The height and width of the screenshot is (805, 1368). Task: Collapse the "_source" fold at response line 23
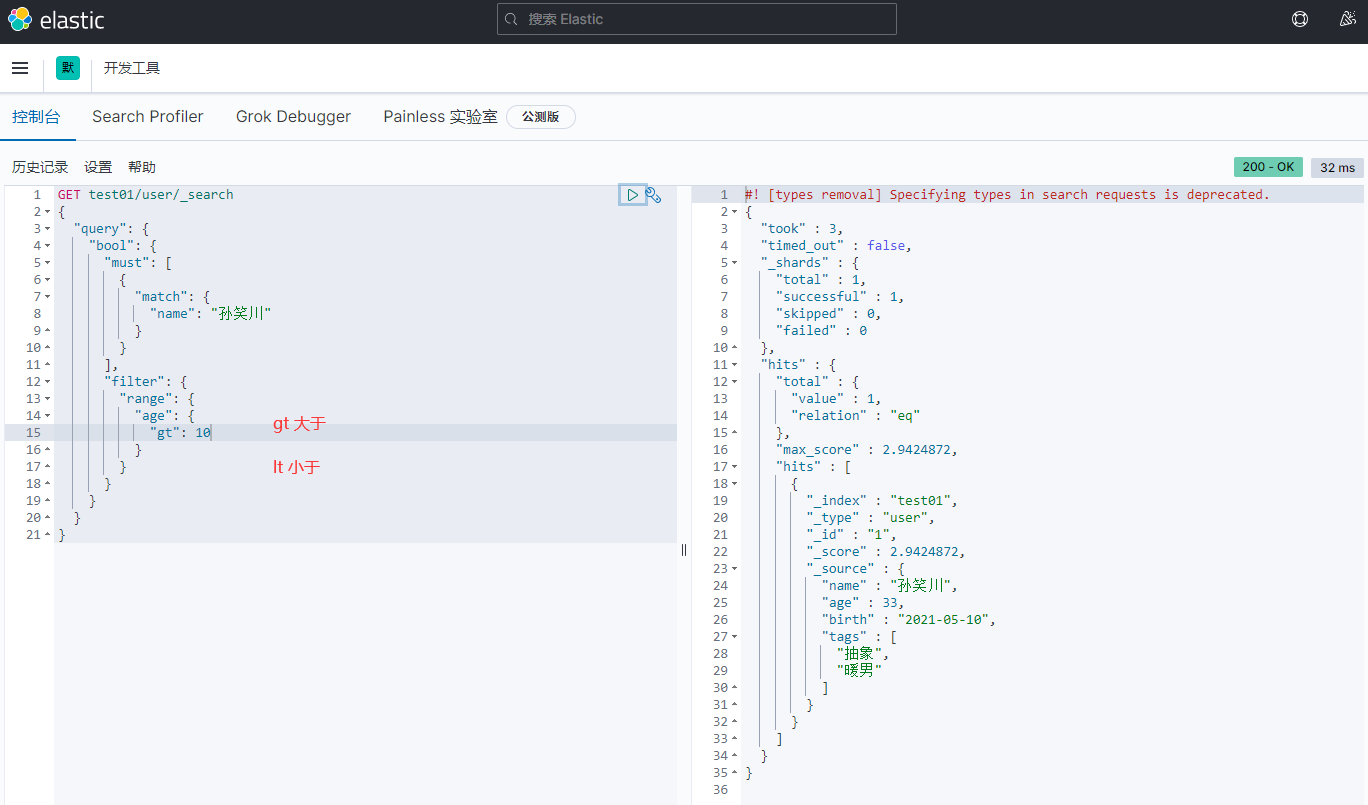[735, 569]
